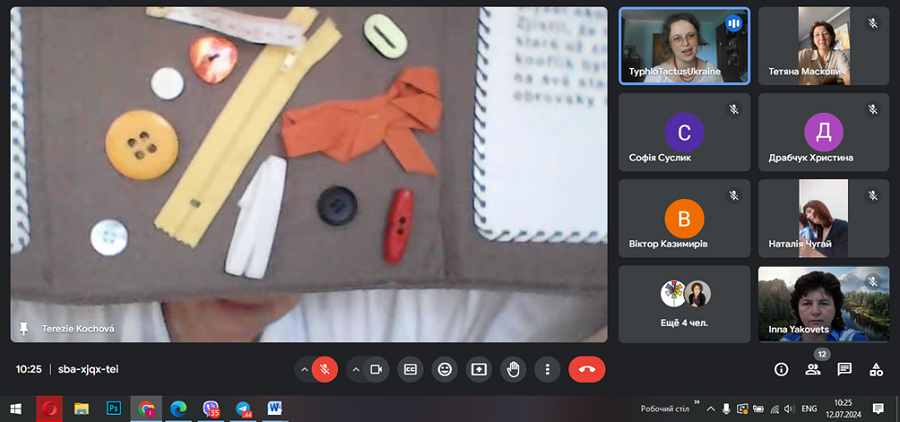Image resolution: width=900 pixels, height=422 pixels.
Task: Click muted mic icon on Тетяна Маскович tile
Action: pyautogui.click(x=872, y=24)
